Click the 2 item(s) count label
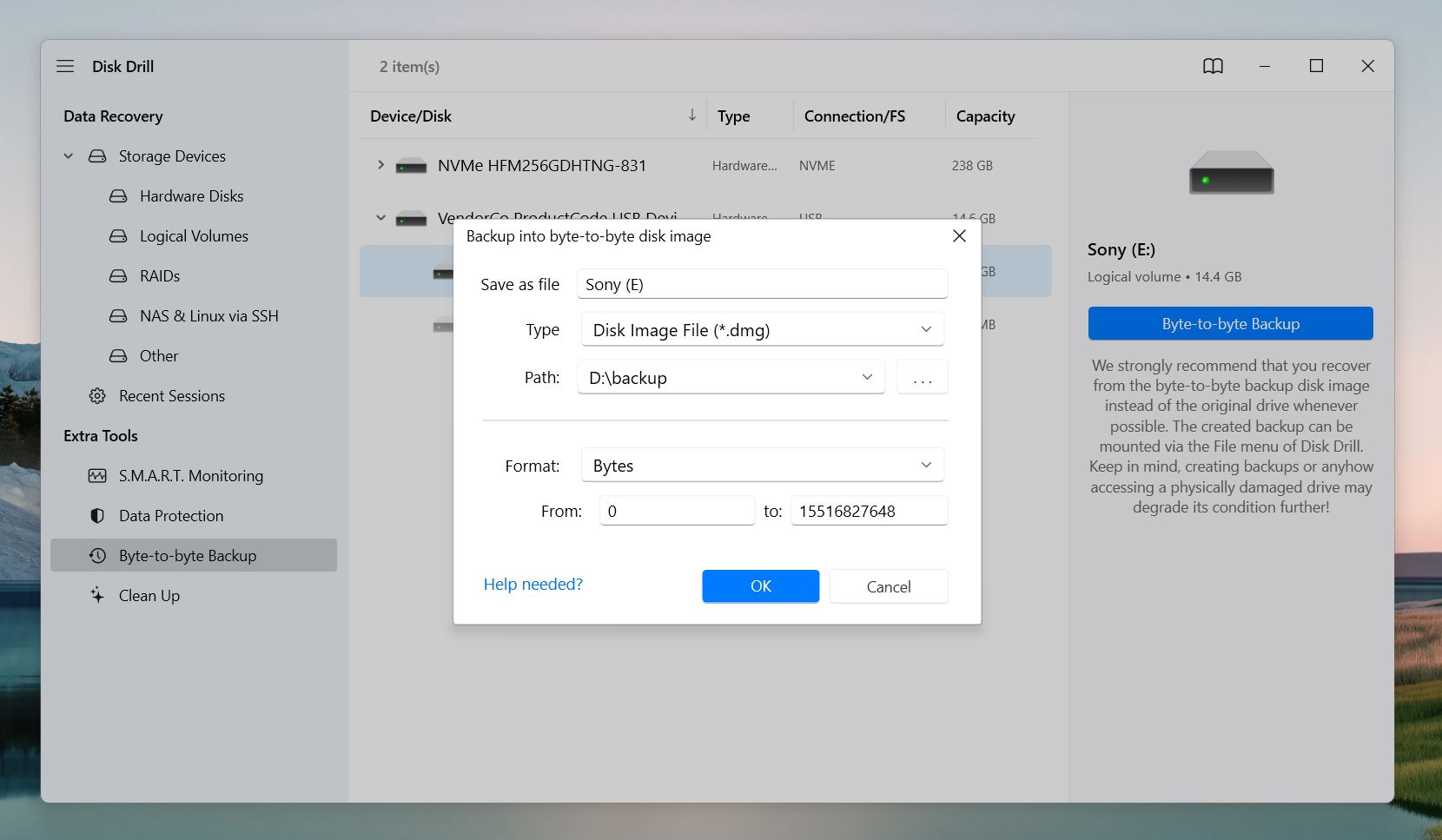This screenshot has height=840, width=1442. (x=409, y=67)
